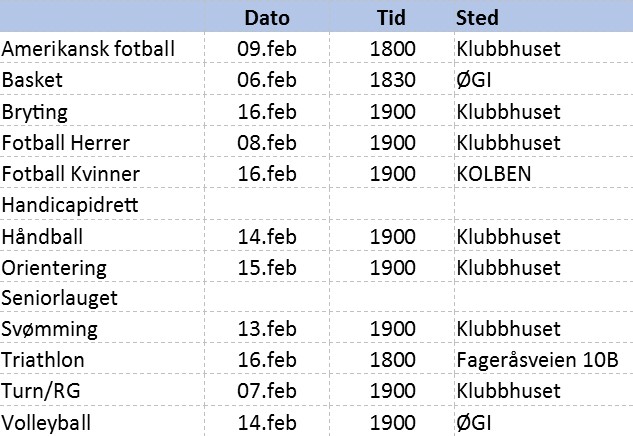633x436 pixels.
Task: Click the Tid column header
Action: click(391, 18)
